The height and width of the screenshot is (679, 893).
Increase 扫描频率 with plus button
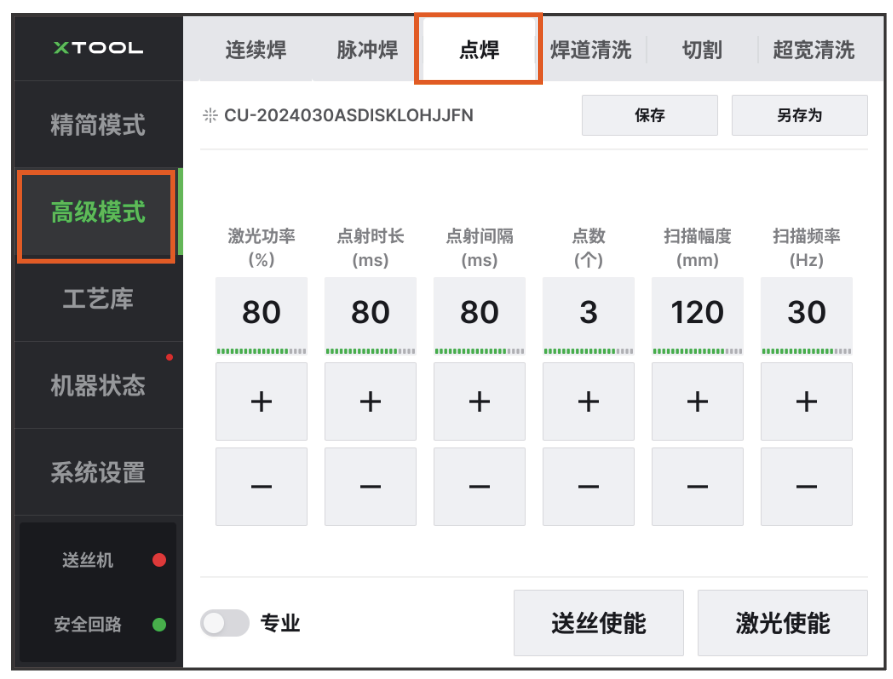click(x=806, y=402)
